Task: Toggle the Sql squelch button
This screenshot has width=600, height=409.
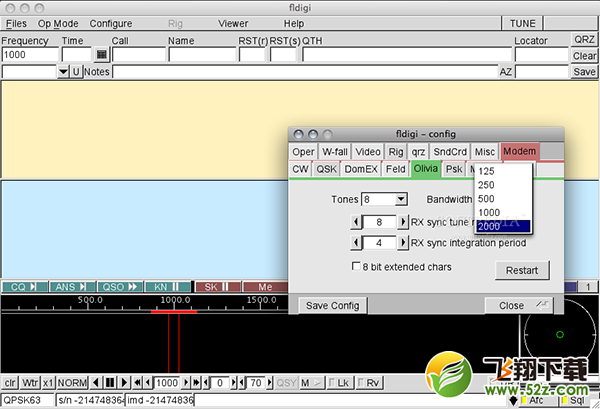Action: 574,401
